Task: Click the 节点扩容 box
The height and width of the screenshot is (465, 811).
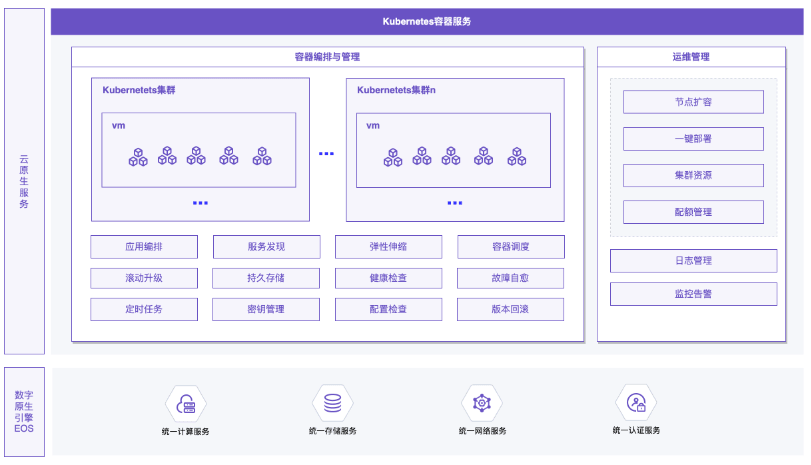Action: point(693,102)
